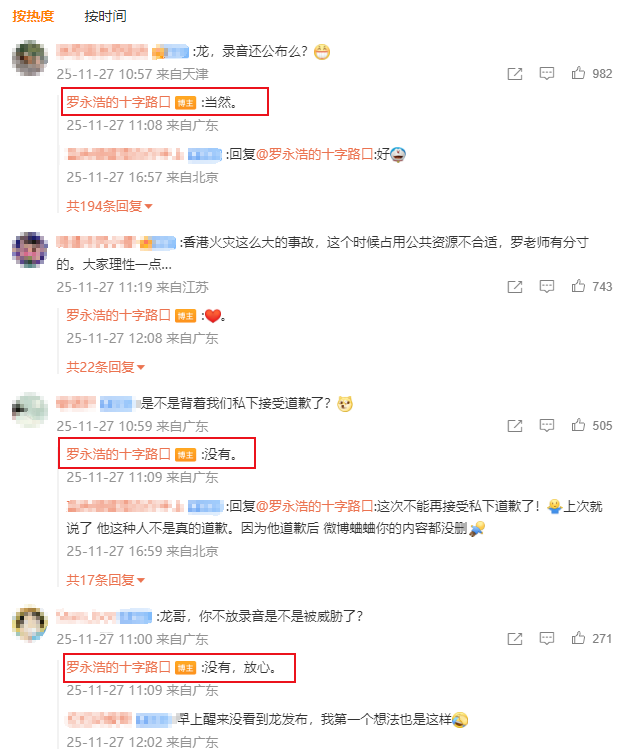Share the comment with 271 likes
Viewport: 633px width, 749px height.
(x=515, y=639)
